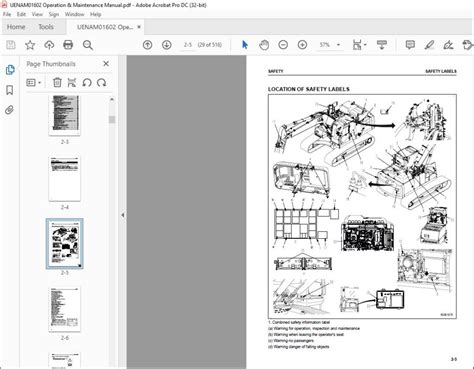This screenshot has width=474, height=369.
Task: Close the UENAM01602 document tab
Action: pos(139,27)
